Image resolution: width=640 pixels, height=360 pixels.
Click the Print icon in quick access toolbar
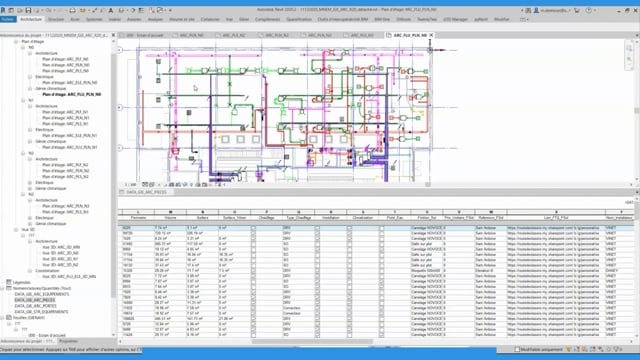(x=72, y=10)
